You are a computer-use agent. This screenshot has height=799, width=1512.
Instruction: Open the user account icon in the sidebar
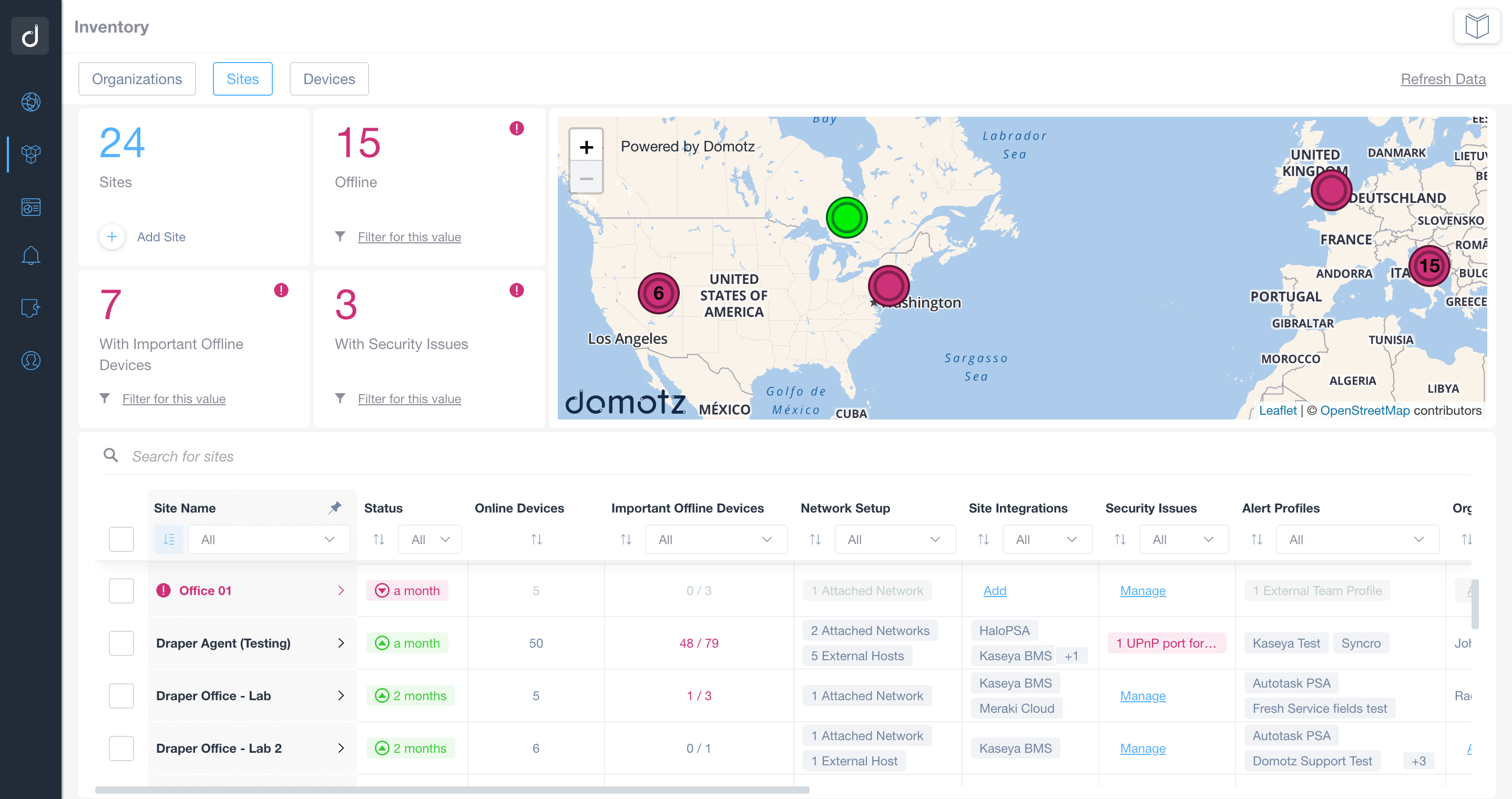(x=30, y=361)
